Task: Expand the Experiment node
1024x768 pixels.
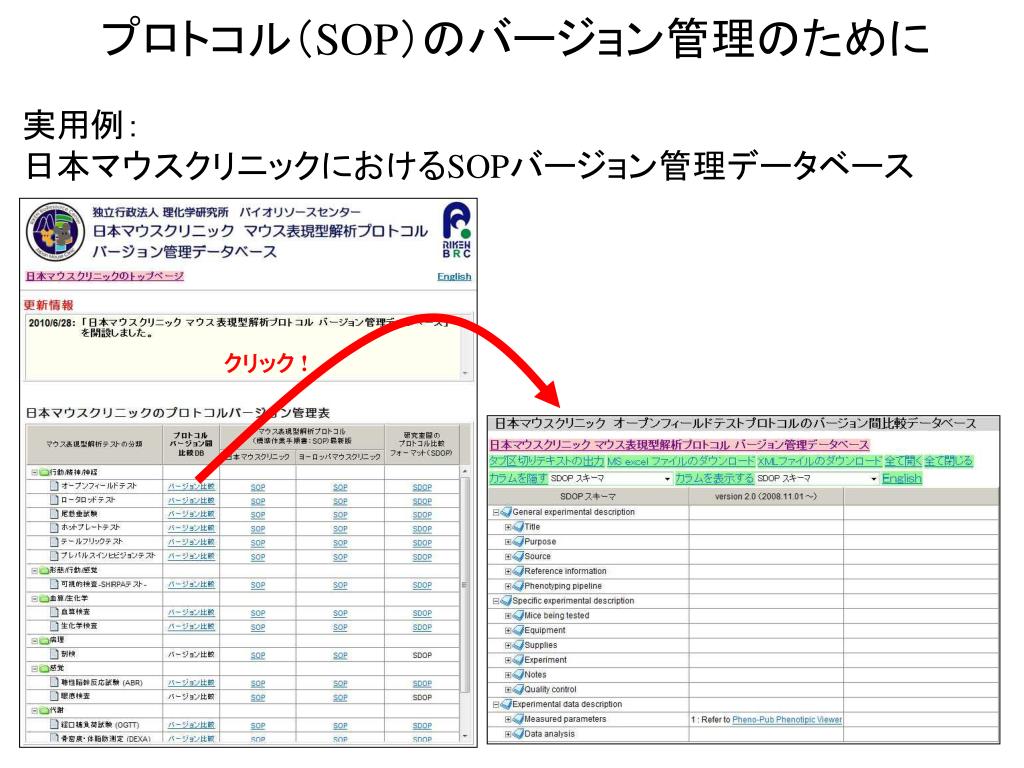Action: tap(508, 660)
